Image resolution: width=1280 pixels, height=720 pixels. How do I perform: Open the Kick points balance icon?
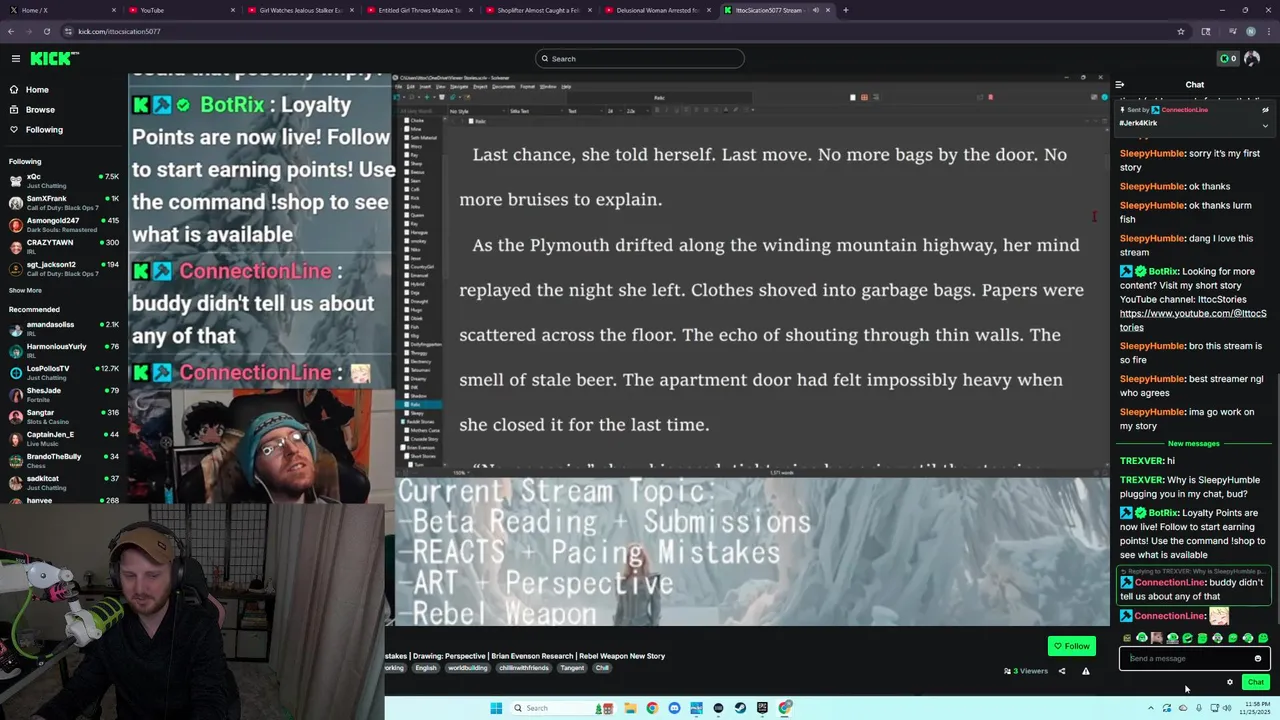coord(1227,58)
